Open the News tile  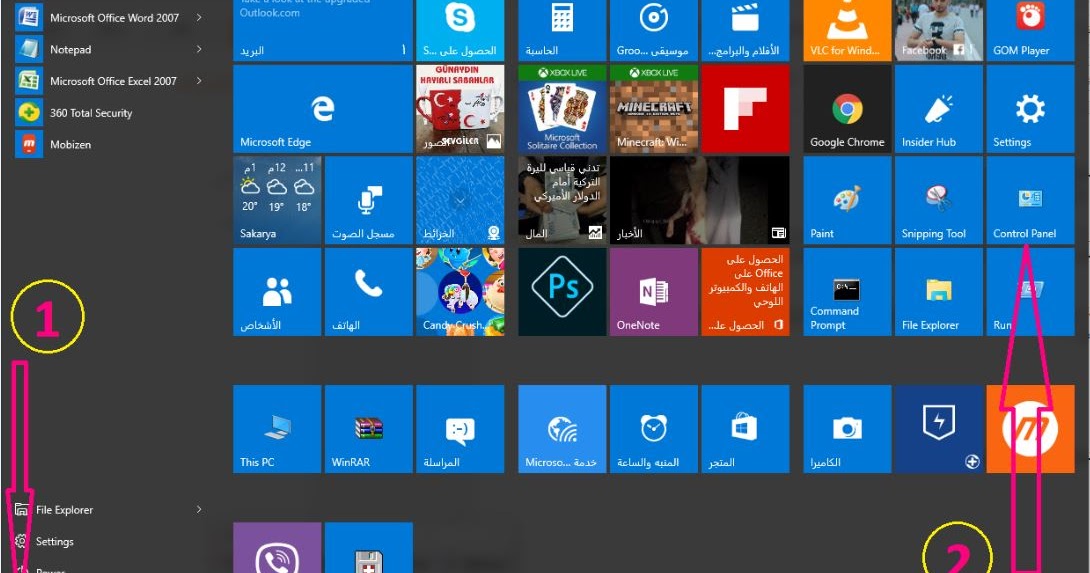coord(699,200)
